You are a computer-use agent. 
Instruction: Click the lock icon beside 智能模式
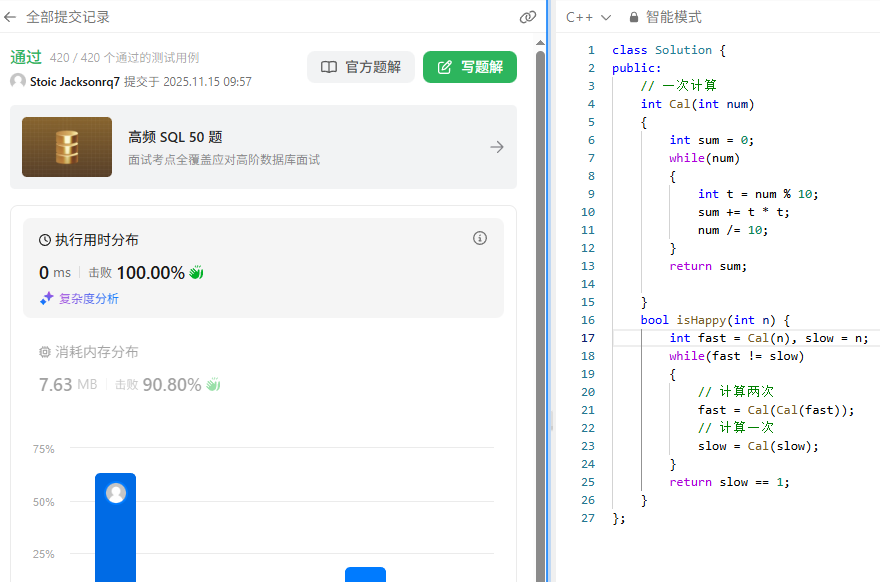coord(634,17)
